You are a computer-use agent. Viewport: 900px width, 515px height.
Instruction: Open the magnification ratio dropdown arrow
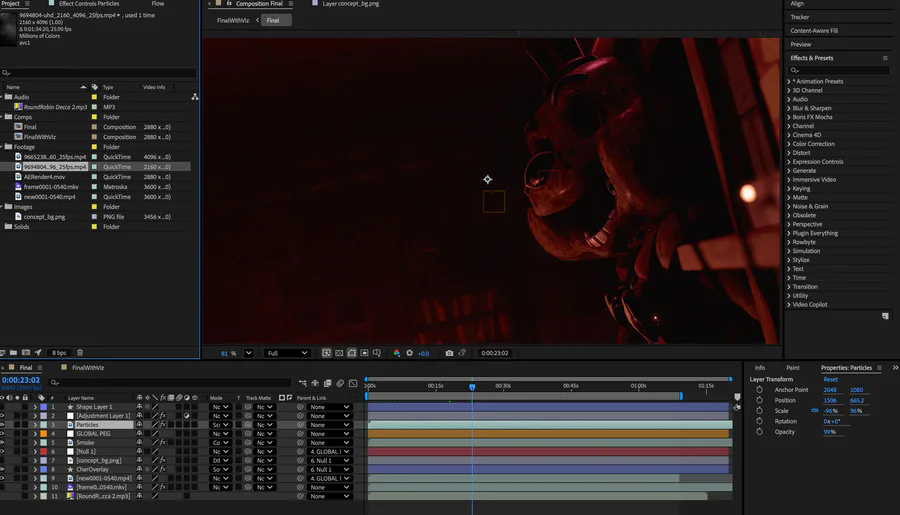pyautogui.click(x=249, y=353)
